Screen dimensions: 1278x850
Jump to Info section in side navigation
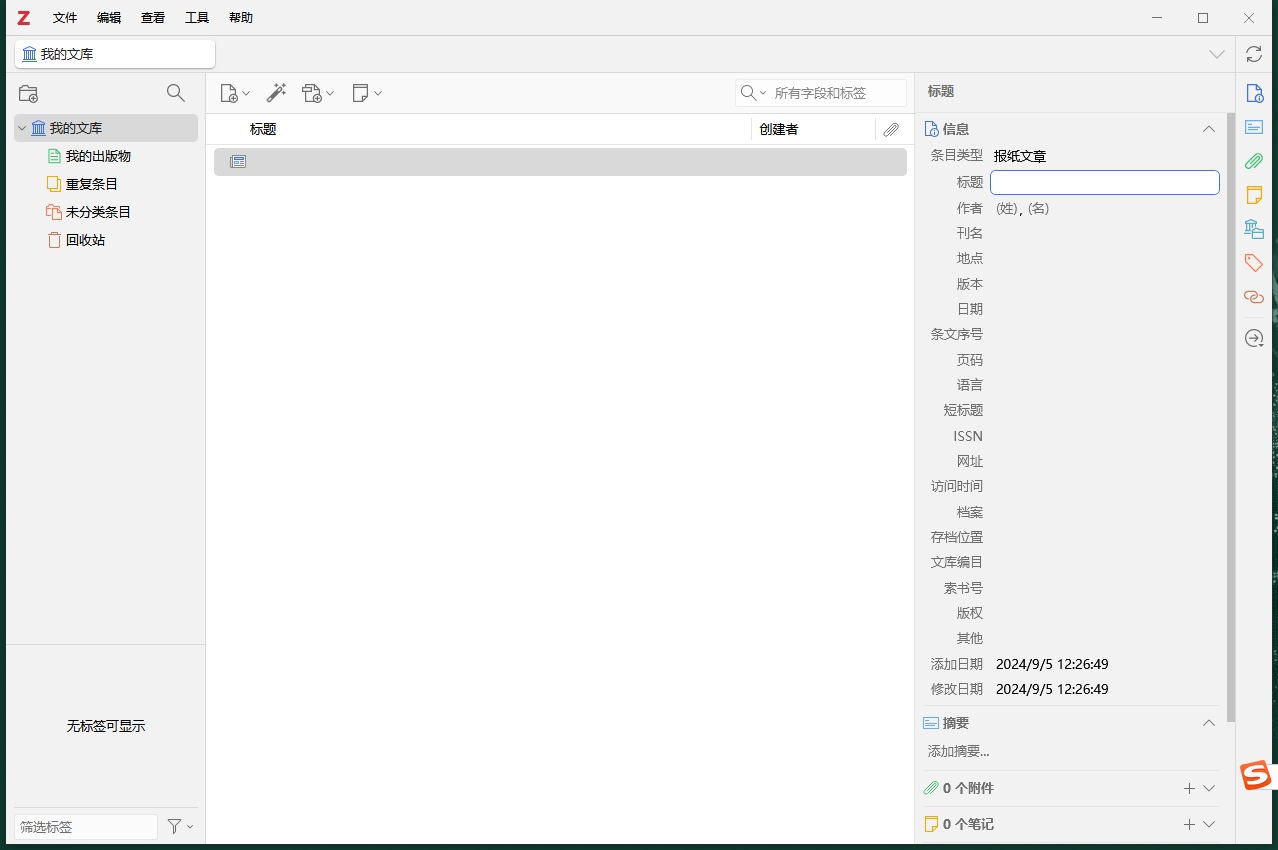pos(1254,93)
